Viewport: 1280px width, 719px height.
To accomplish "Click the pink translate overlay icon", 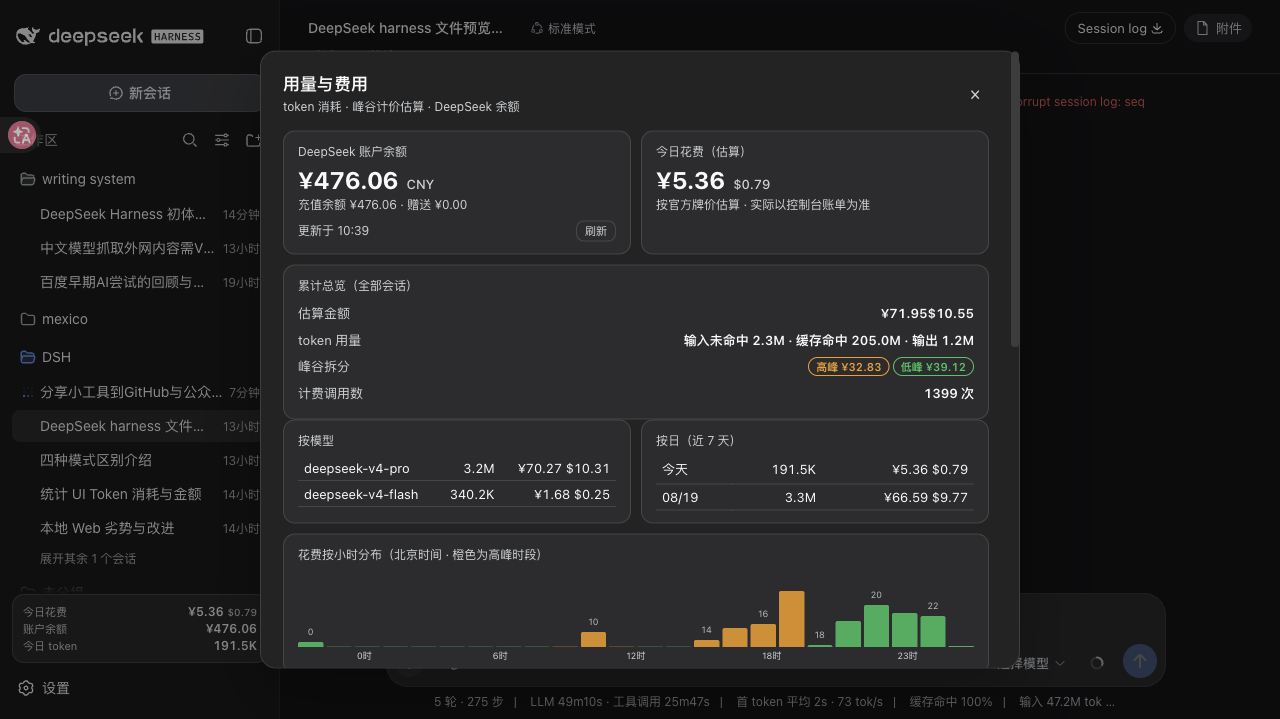I will click(22, 135).
